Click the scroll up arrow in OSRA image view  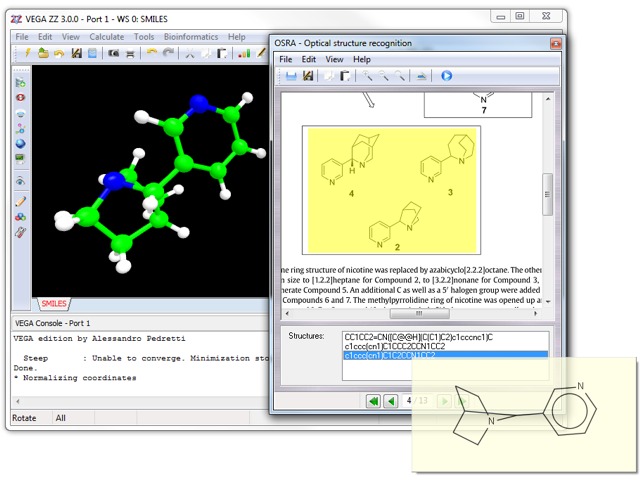[548, 99]
